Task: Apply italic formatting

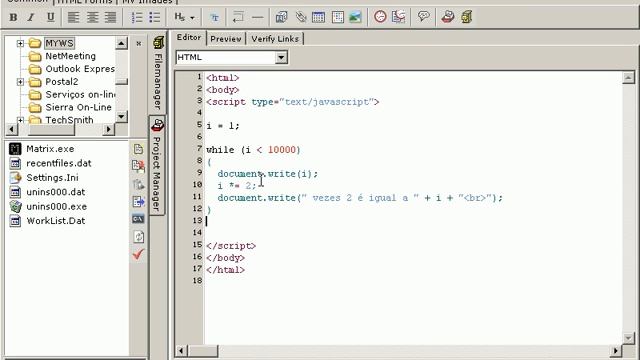Action: tap(31, 18)
